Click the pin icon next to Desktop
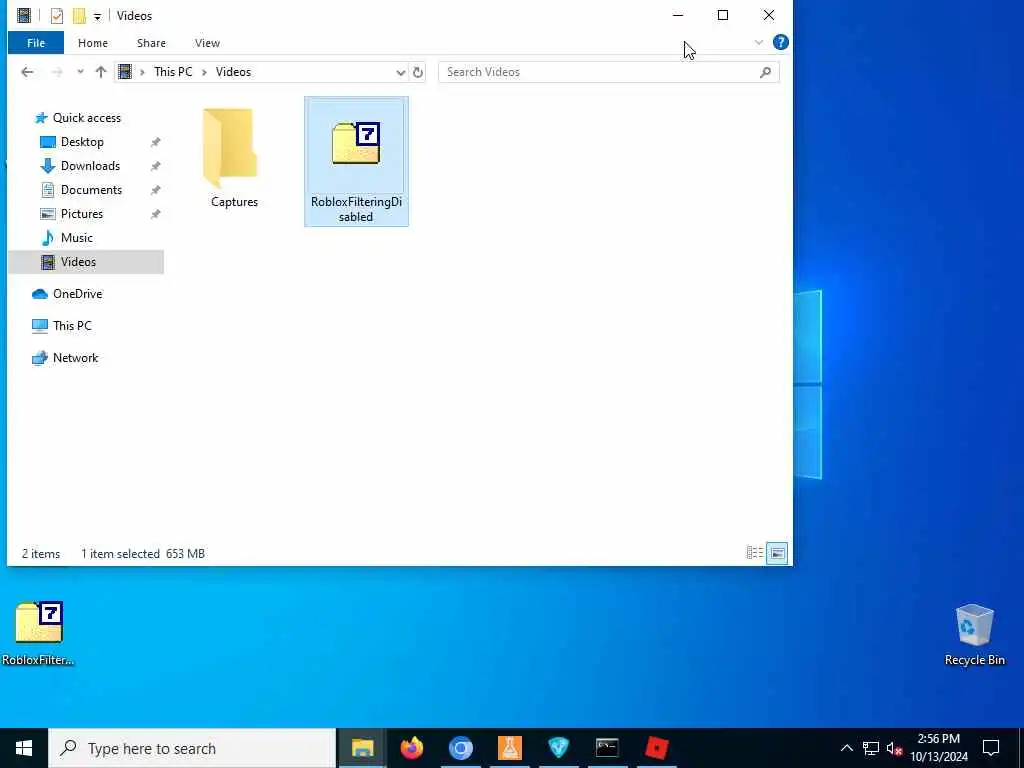This screenshot has width=1024, height=768. [x=155, y=142]
